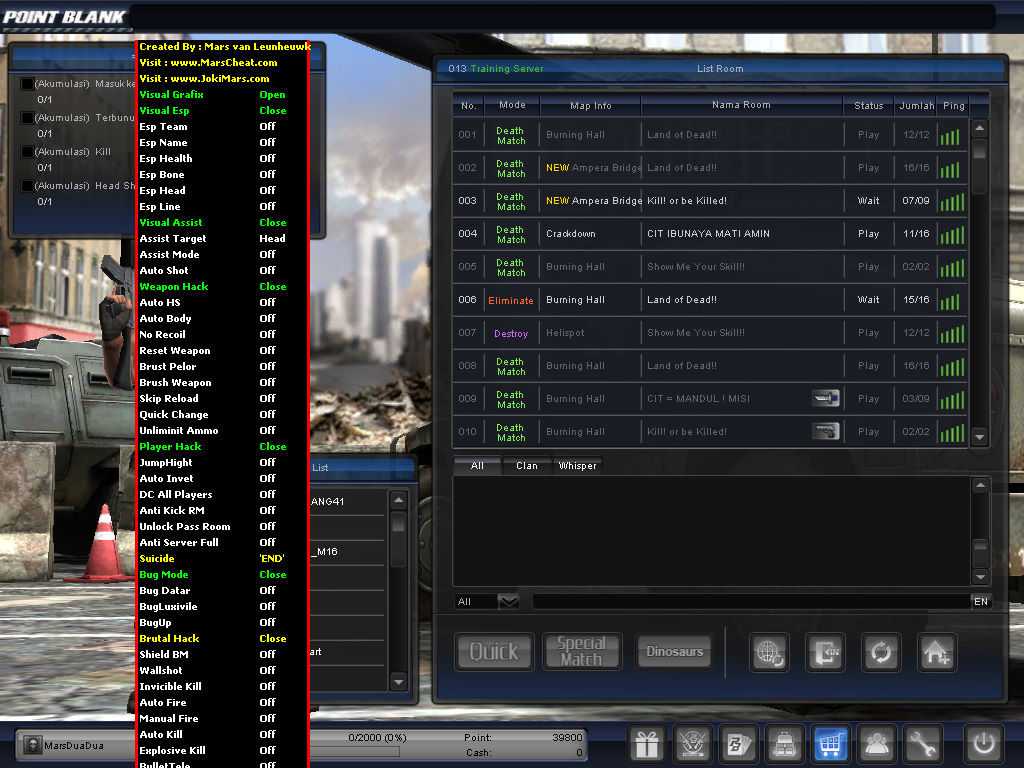Select room 003 Kill! or be Killed!

pos(710,200)
